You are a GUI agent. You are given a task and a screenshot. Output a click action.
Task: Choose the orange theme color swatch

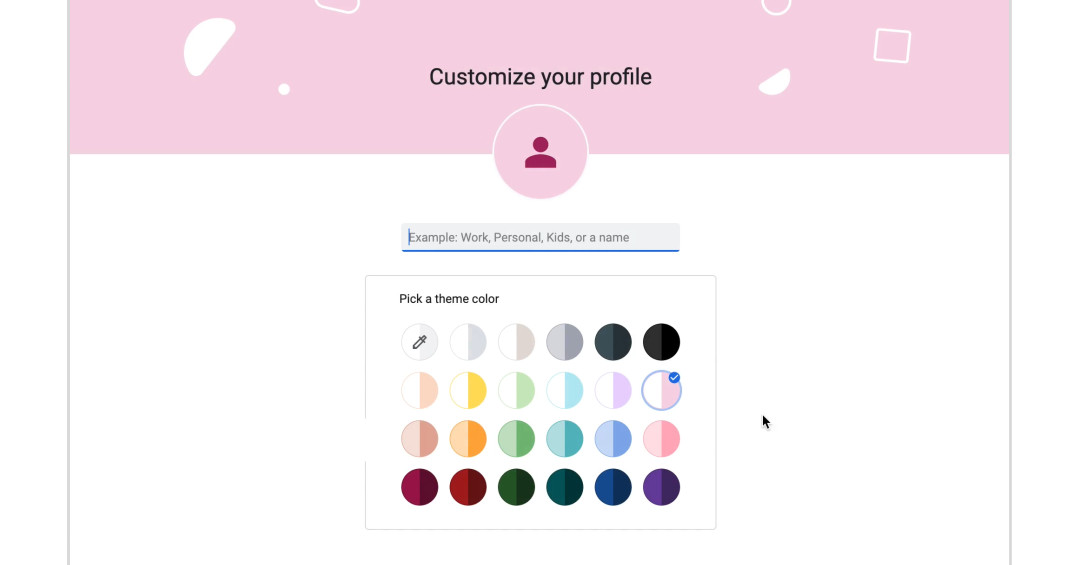[468, 439]
